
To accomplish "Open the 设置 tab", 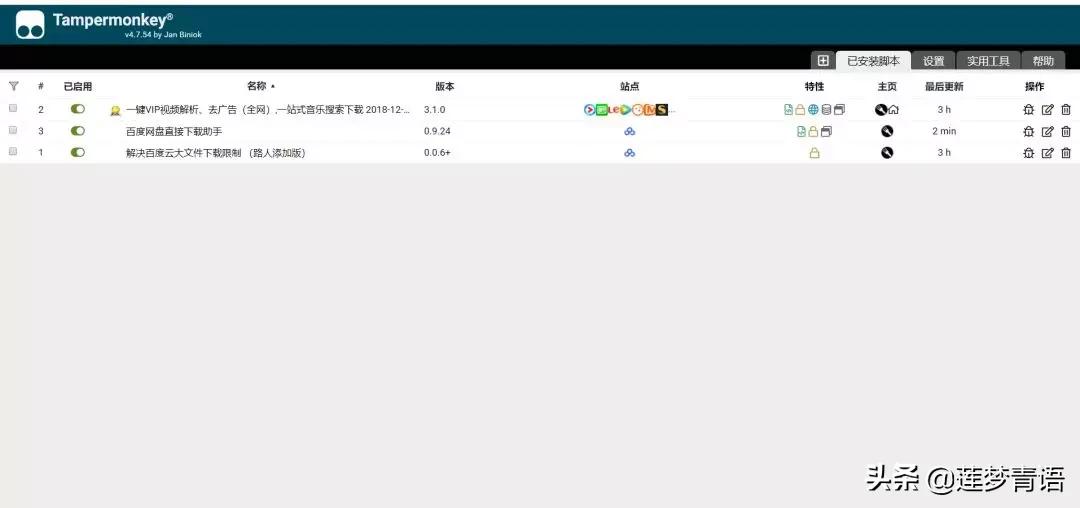I will tap(933, 61).
